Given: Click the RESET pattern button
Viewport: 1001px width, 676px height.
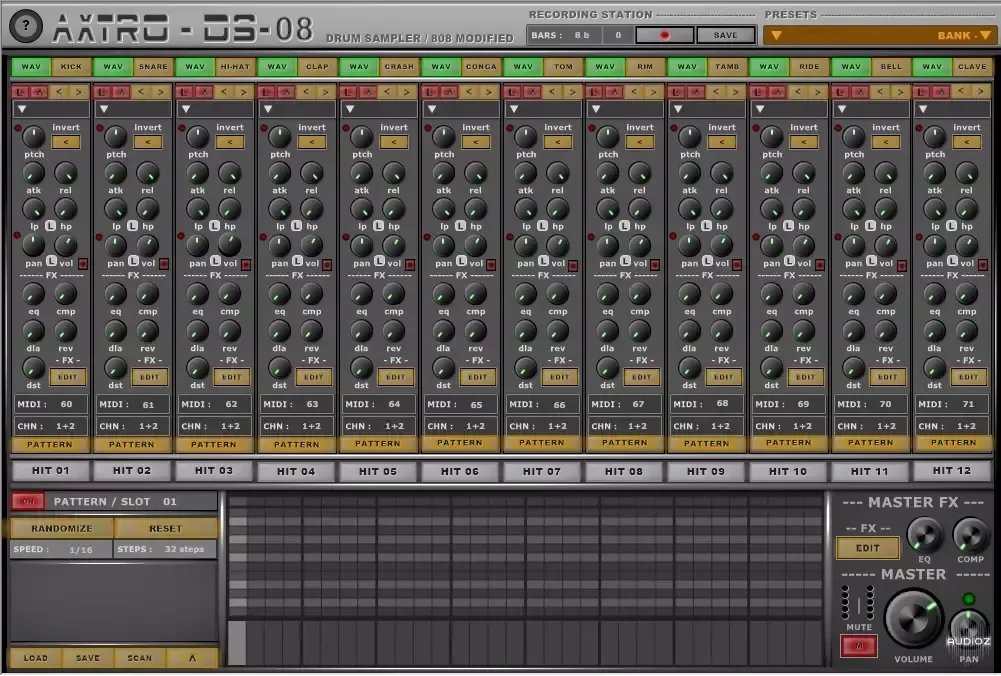Looking at the screenshot, I should [165, 529].
